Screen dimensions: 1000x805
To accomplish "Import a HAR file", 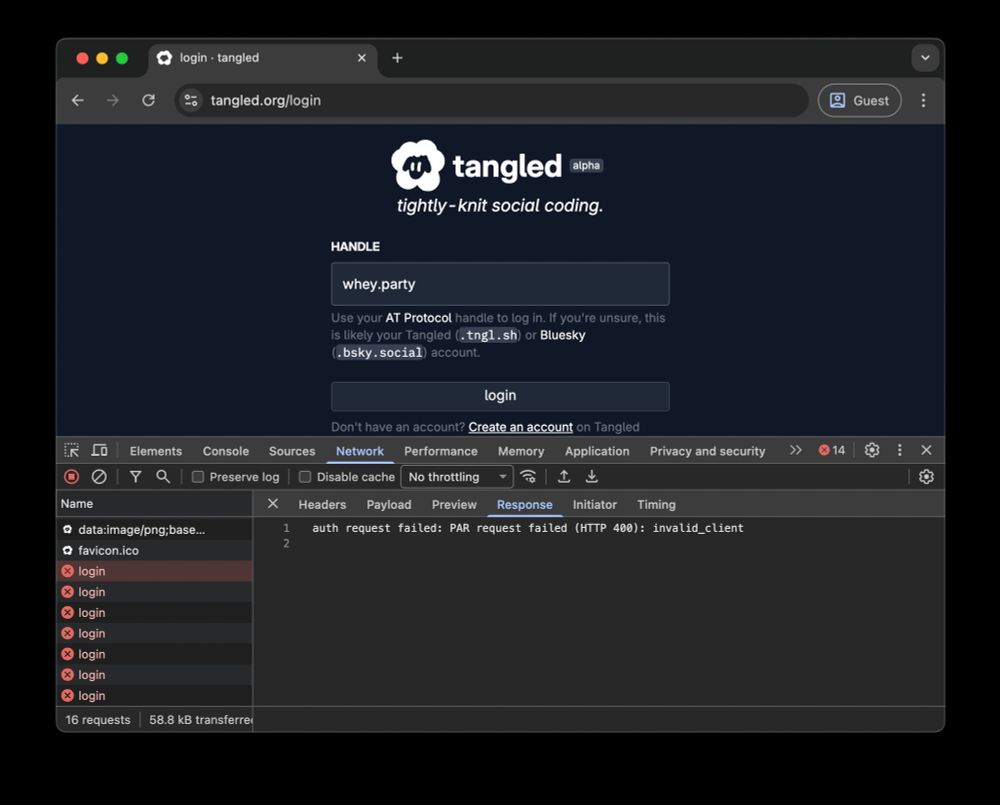I will [564, 477].
